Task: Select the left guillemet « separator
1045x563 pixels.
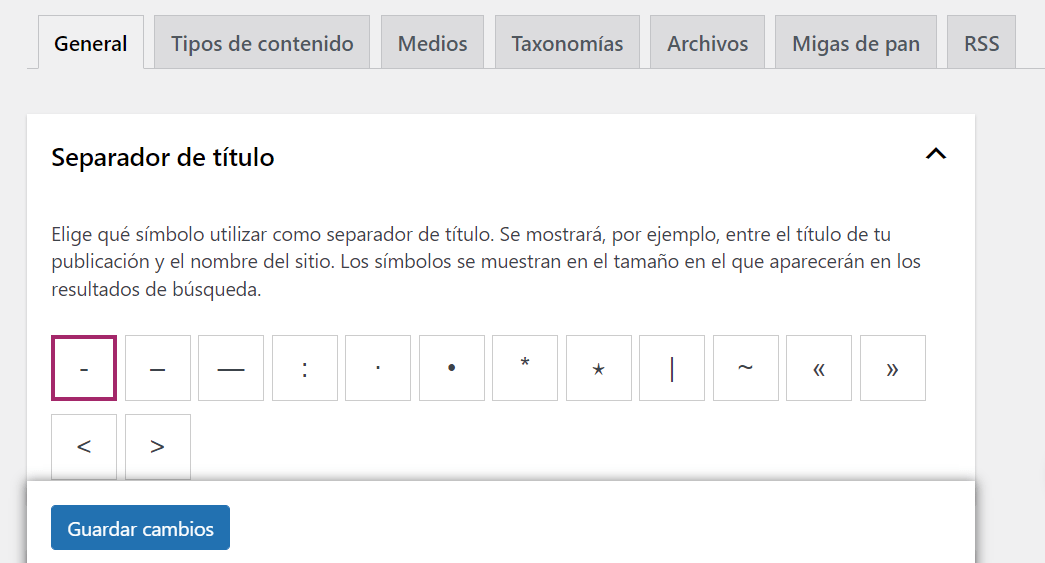Action: pyautogui.click(x=819, y=368)
